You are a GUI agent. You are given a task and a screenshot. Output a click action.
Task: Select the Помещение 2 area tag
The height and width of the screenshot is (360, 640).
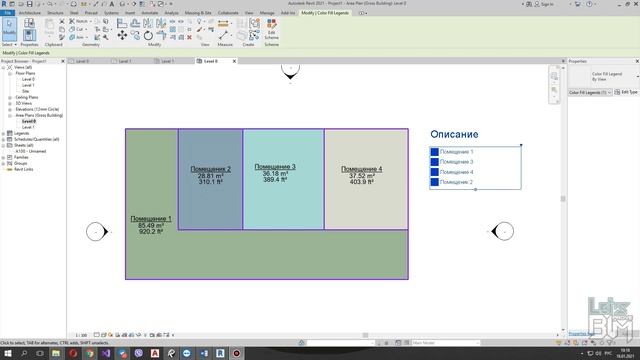[x=211, y=175]
